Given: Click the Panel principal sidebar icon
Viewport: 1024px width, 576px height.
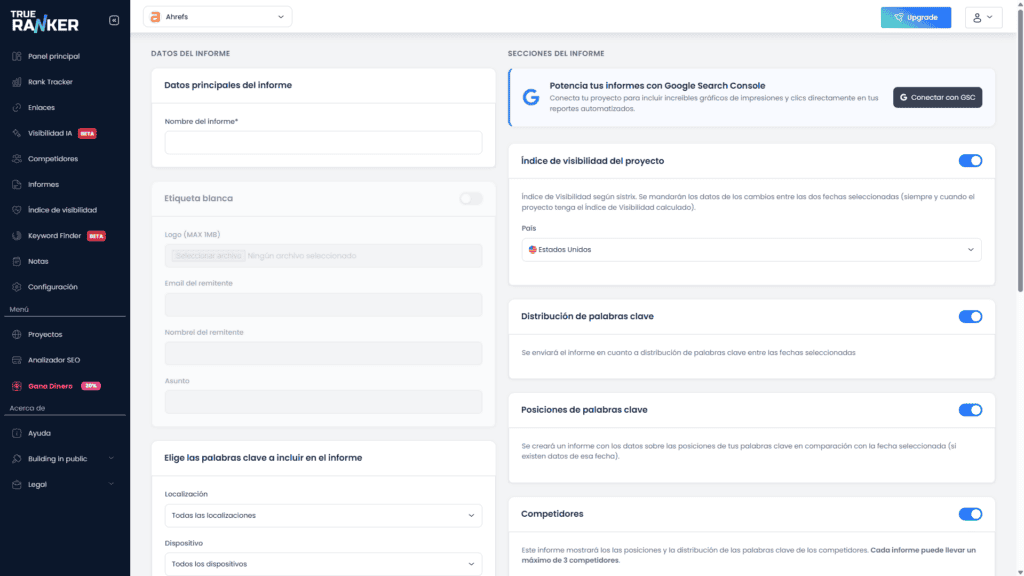Looking at the screenshot, I should (17, 56).
